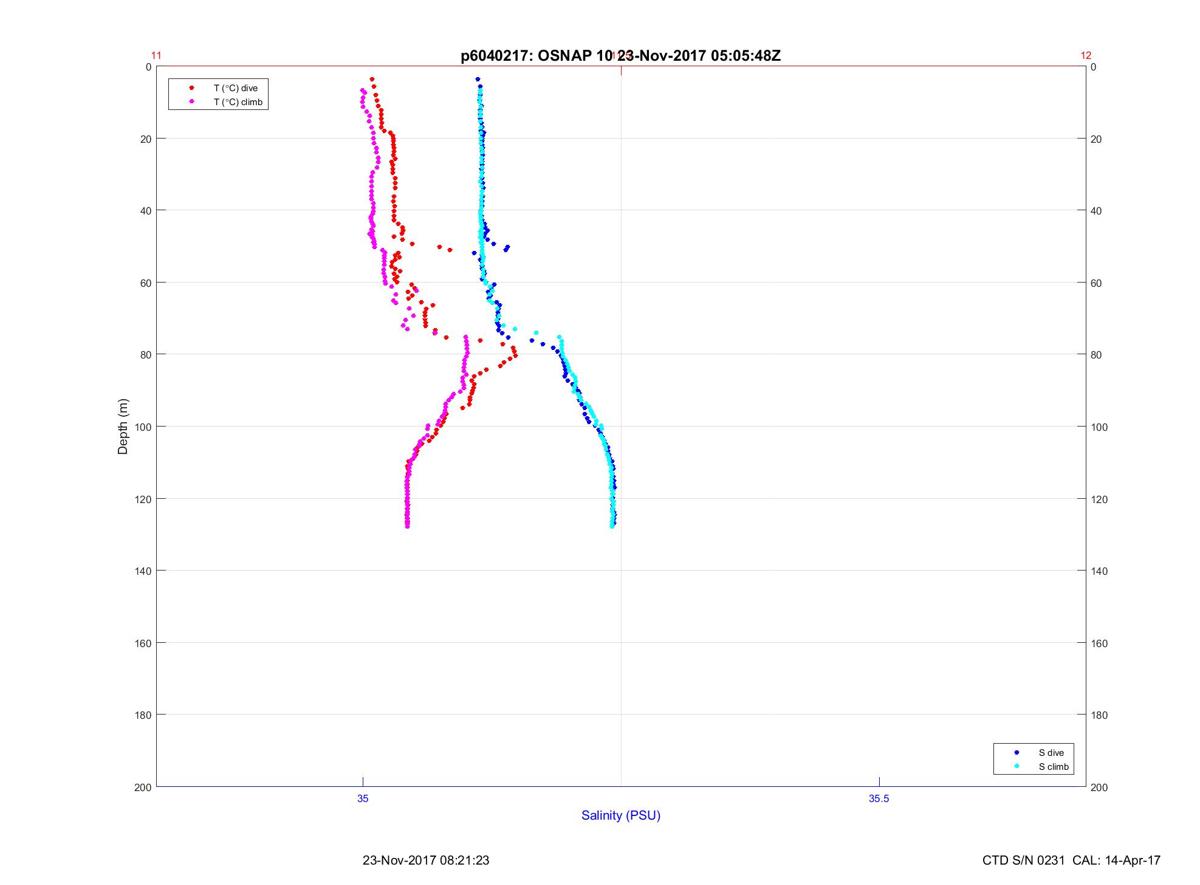The width and height of the screenshot is (1200, 885).
Task: Click the 160 tick on left depth axis
Action: [143, 643]
